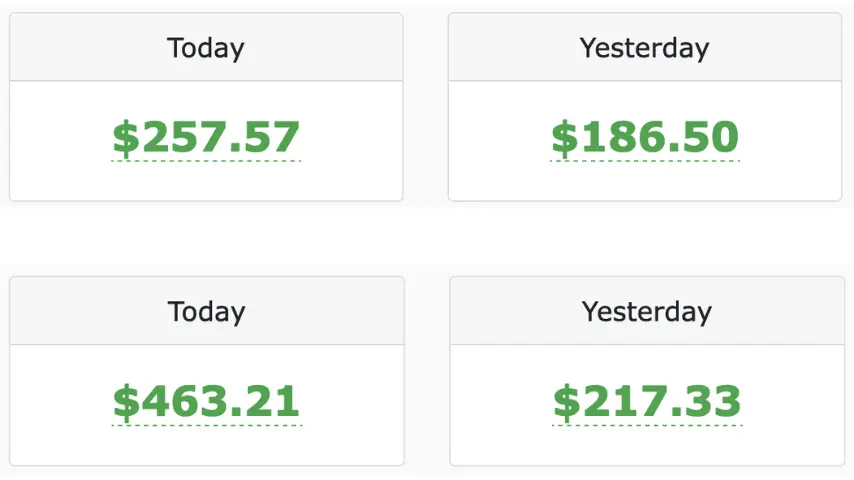Click the dollar sign in $217.33
Viewport: 854px width, 480px height.
[566, 402]
